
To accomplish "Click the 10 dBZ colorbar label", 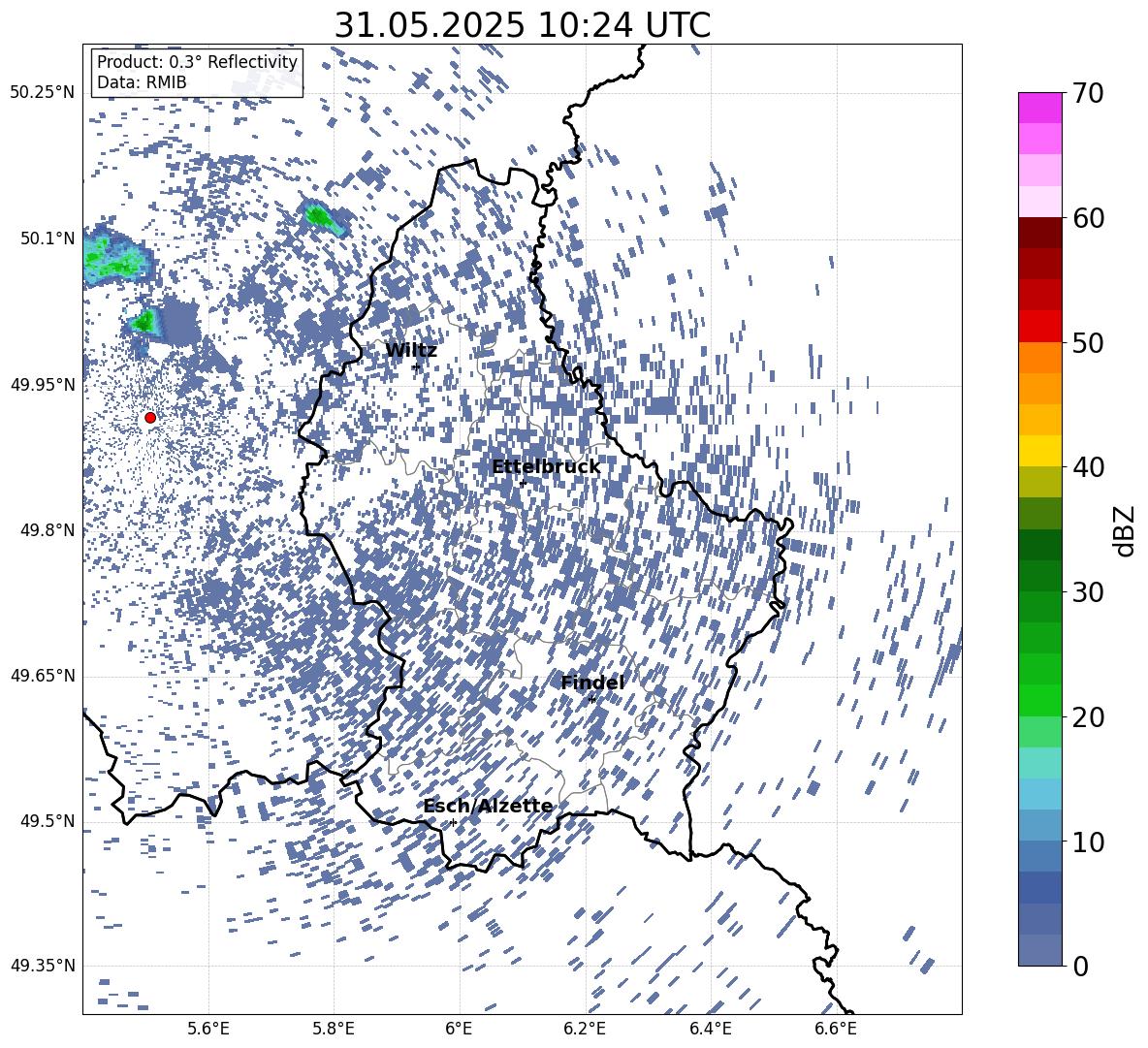I will (1088, 842).
